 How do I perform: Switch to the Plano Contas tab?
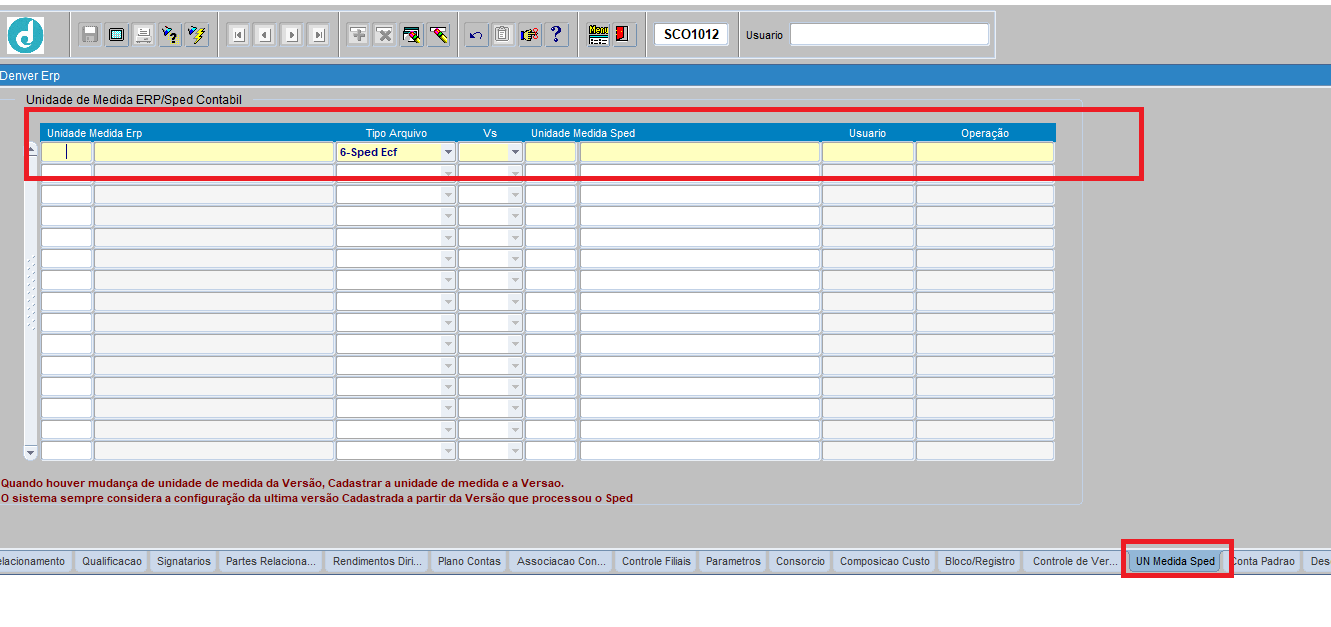tap(469, 561)
